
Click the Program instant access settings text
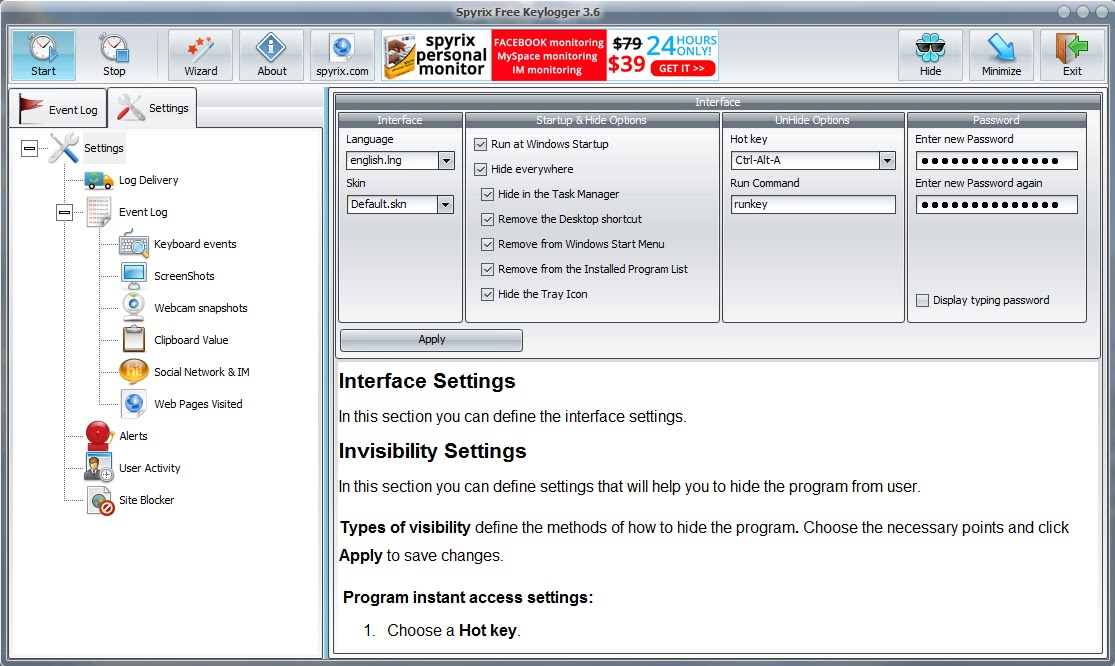467,597
